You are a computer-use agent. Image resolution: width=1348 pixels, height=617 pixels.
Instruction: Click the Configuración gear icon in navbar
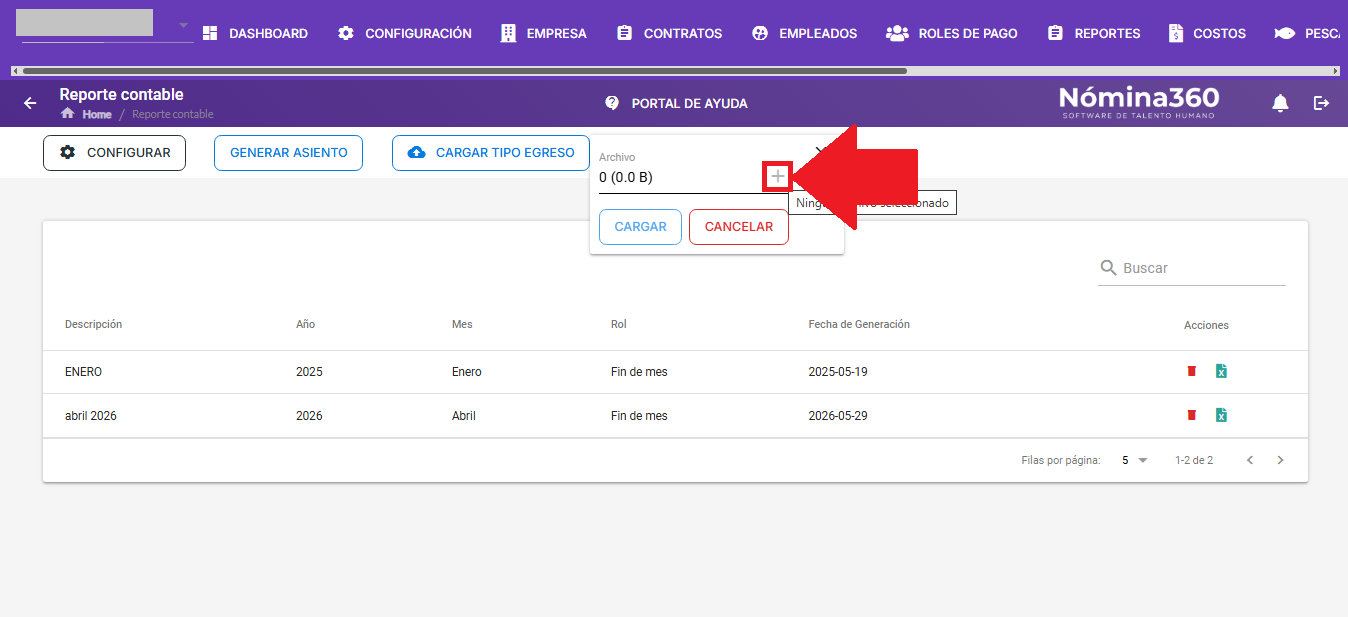pyautogui.click(x=346, y=33)
